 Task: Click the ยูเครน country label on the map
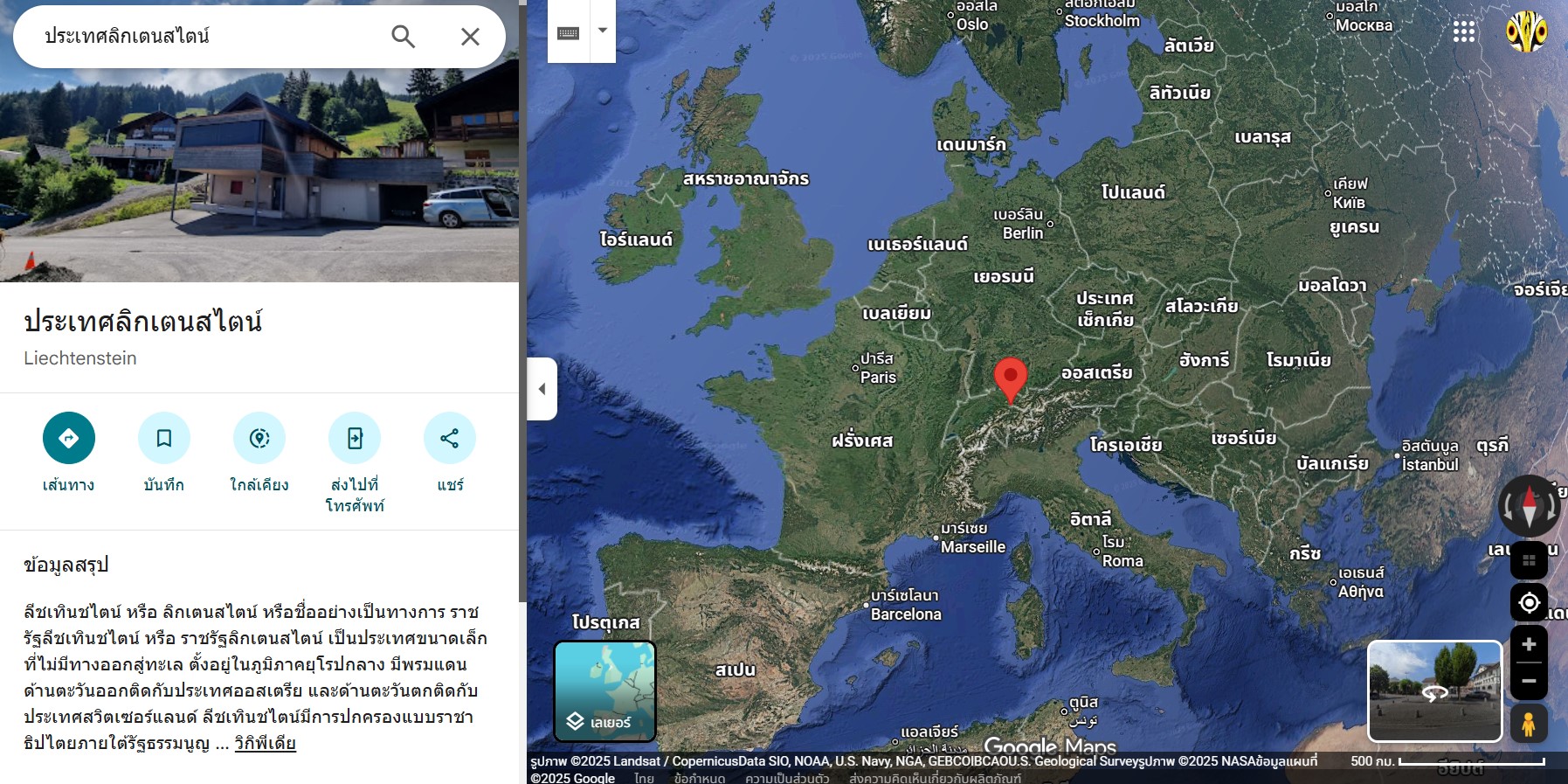(x=1355, y=226)
